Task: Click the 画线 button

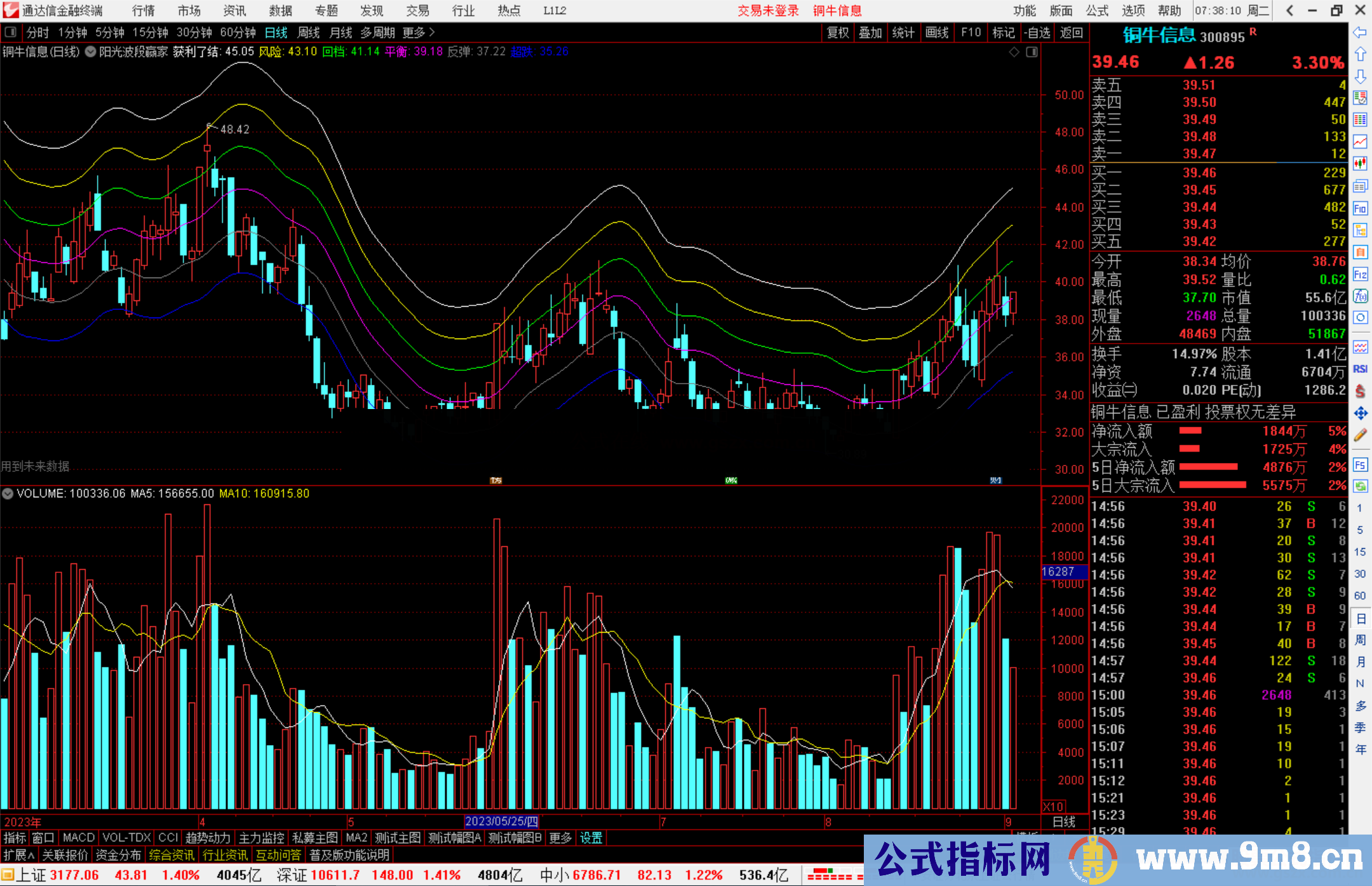Action: [937, 32]
